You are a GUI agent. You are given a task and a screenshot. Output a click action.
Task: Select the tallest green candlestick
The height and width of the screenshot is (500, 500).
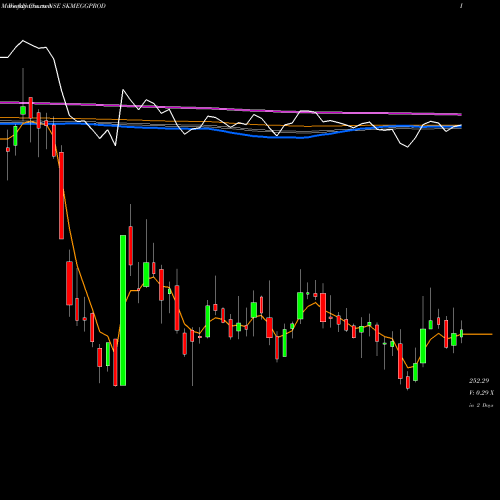(x=123, y=310)
